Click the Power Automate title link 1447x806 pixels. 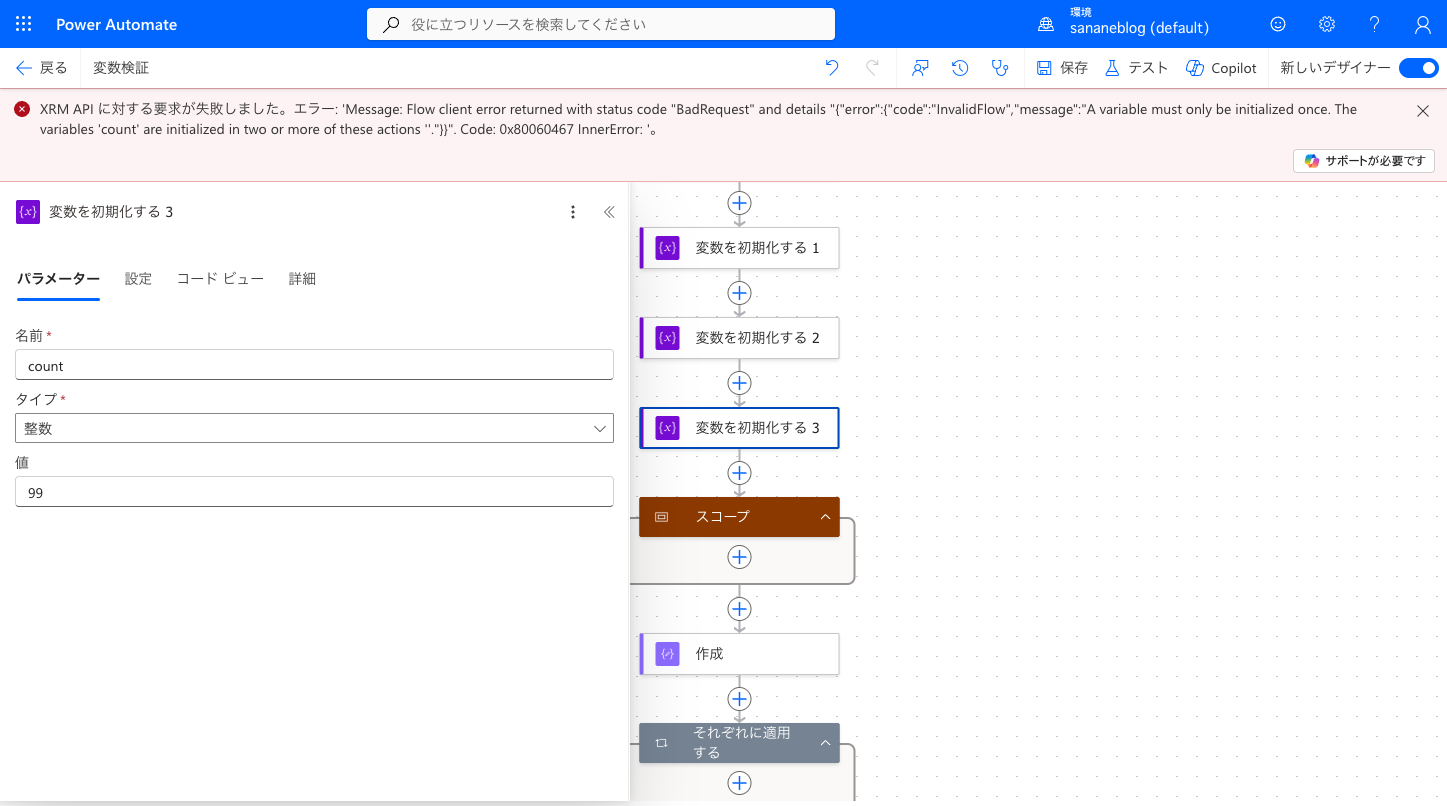117,24
